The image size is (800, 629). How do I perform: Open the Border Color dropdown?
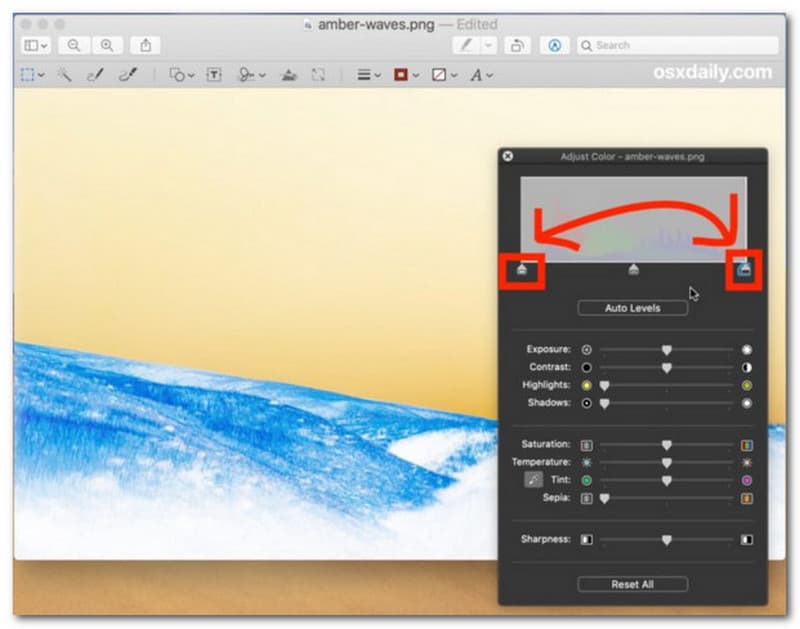[406, 75]
